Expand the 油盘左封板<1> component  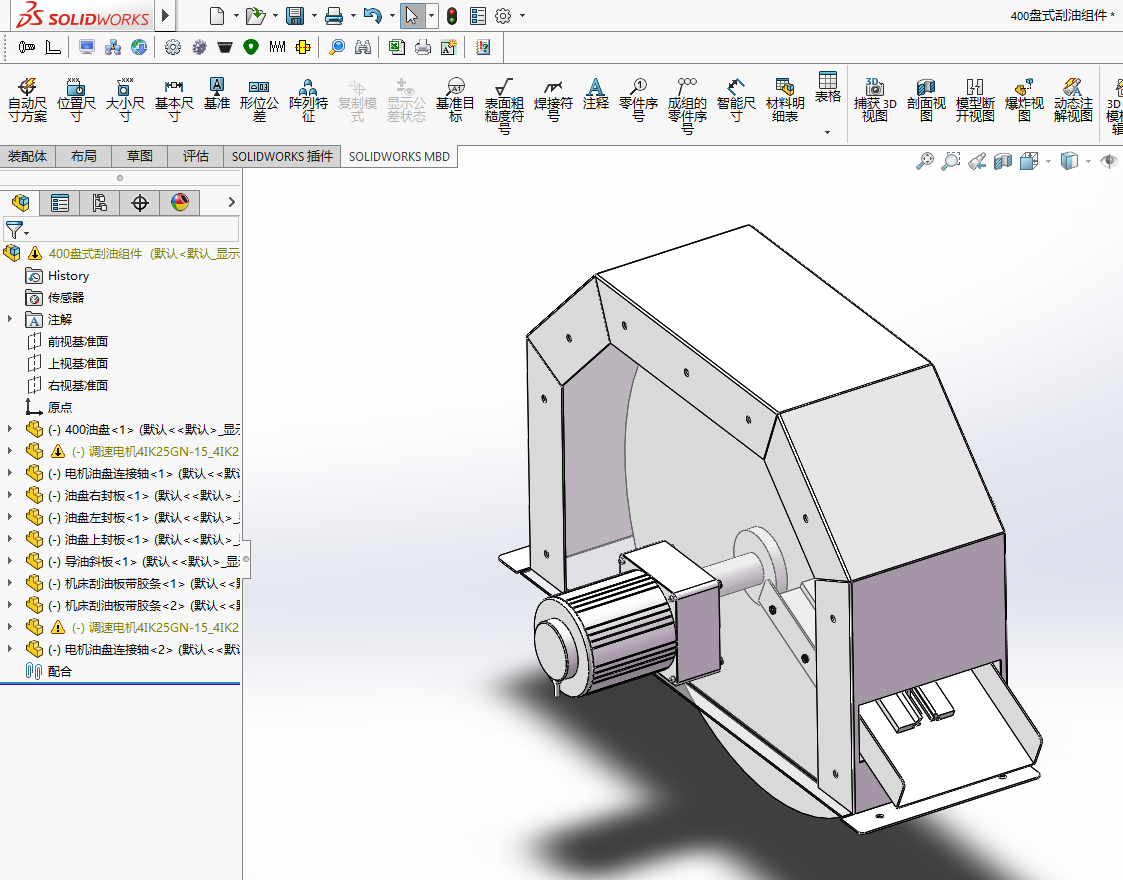click(10, 517)
